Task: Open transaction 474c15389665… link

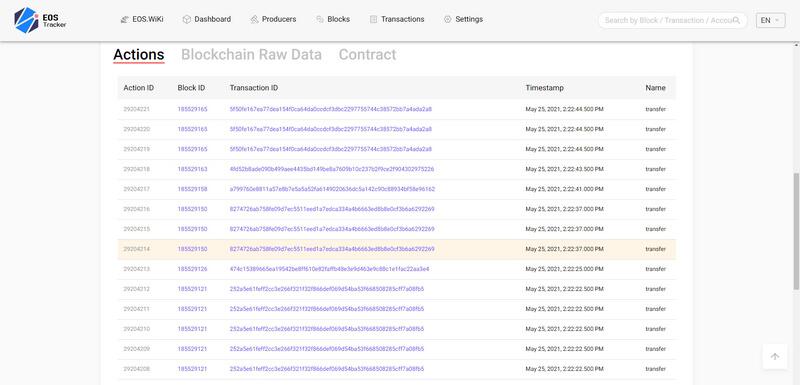Action: pos(330,269)
